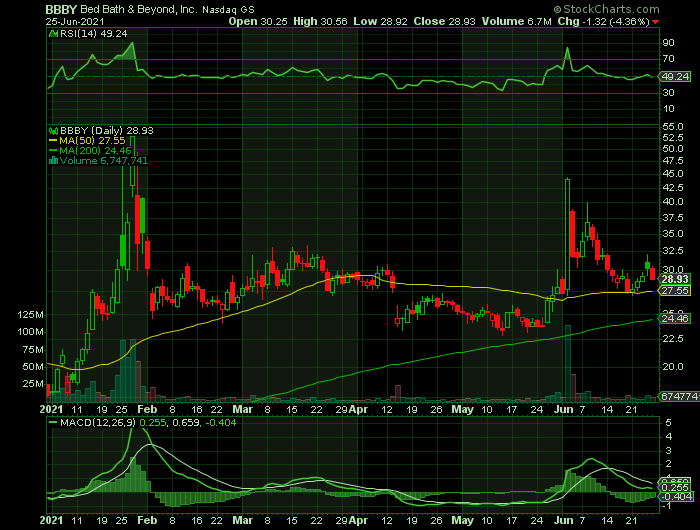Click the 6747741 volume tag on the right axis
700x530 pixels.
(679, 396)
